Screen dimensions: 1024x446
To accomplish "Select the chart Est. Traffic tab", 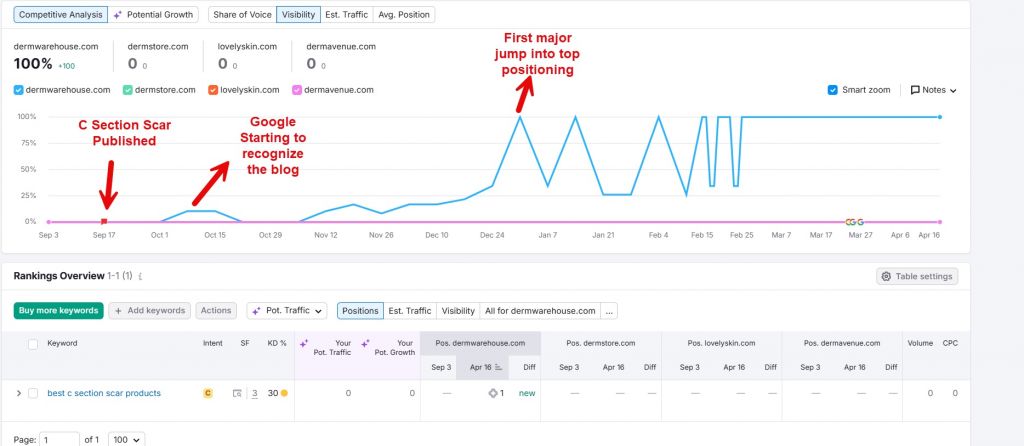I will pyautogui.click(x=347, y=14).
